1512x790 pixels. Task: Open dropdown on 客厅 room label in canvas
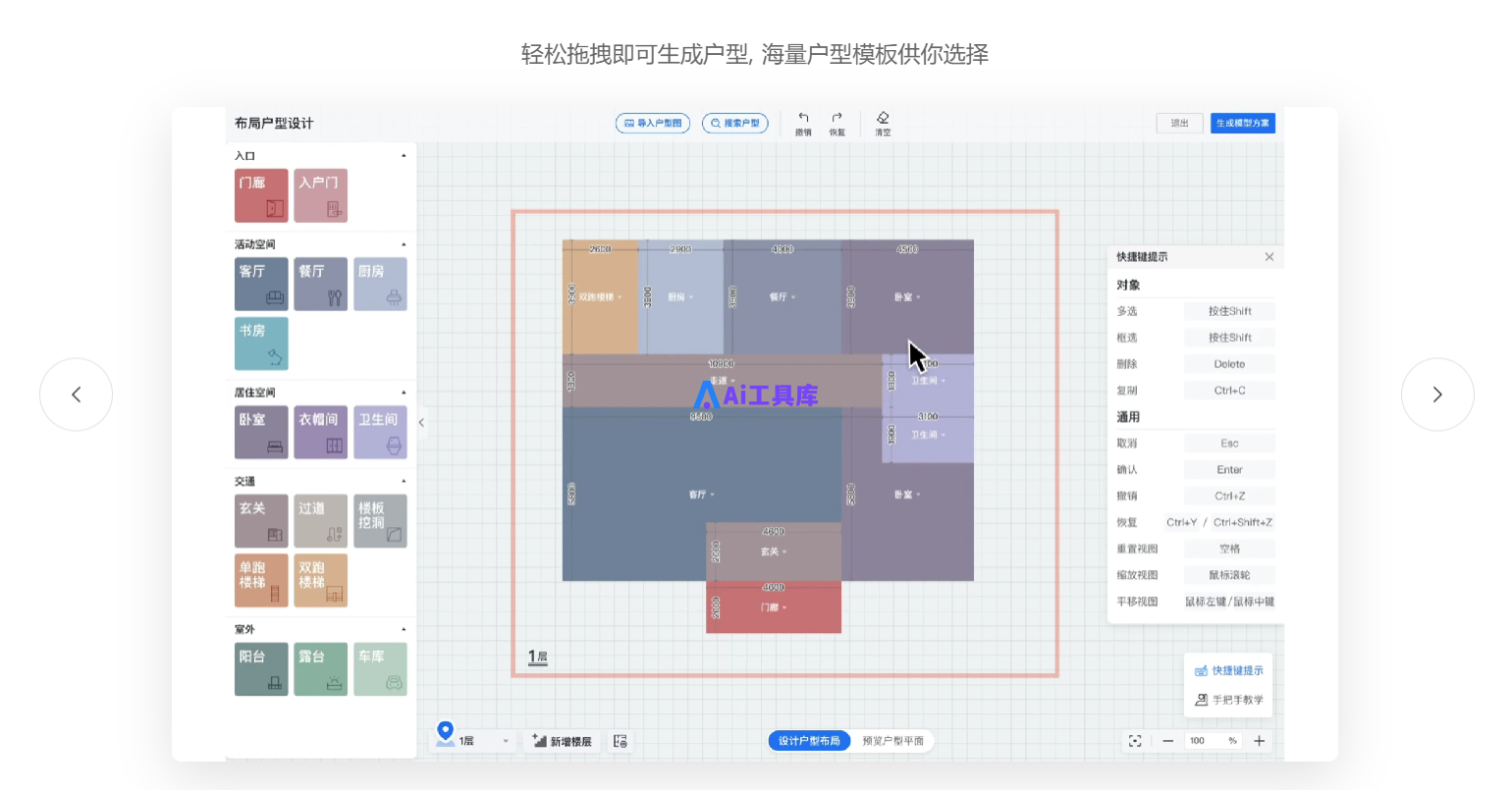[x=712, y=495]
